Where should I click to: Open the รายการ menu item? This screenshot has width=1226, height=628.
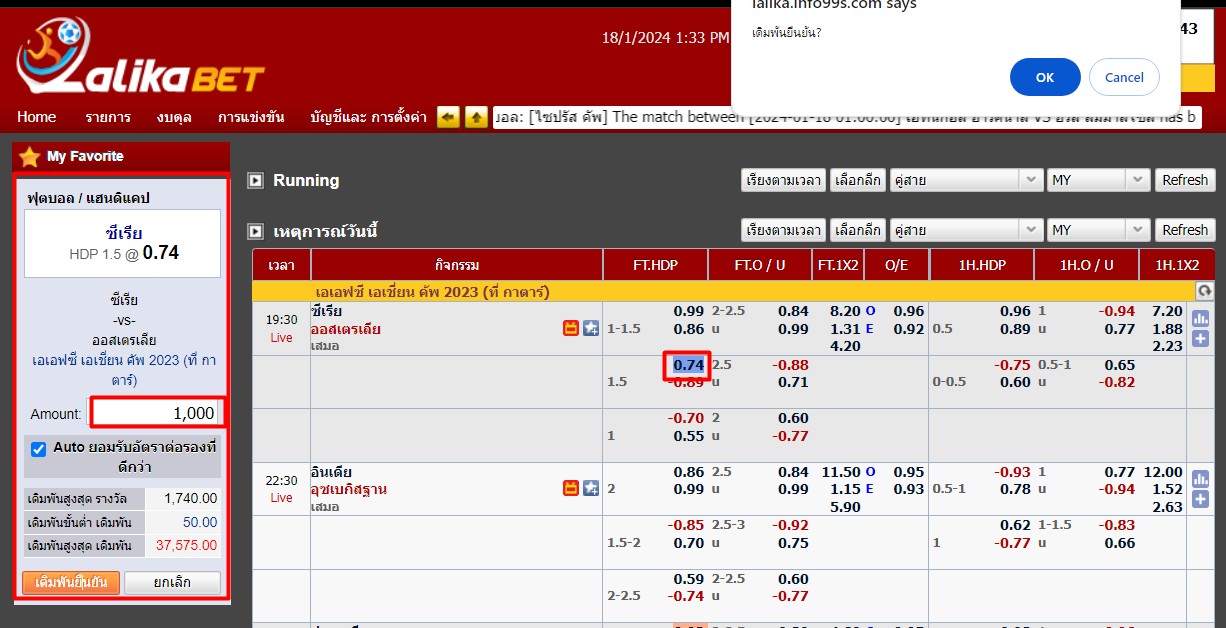coord(108,117)
